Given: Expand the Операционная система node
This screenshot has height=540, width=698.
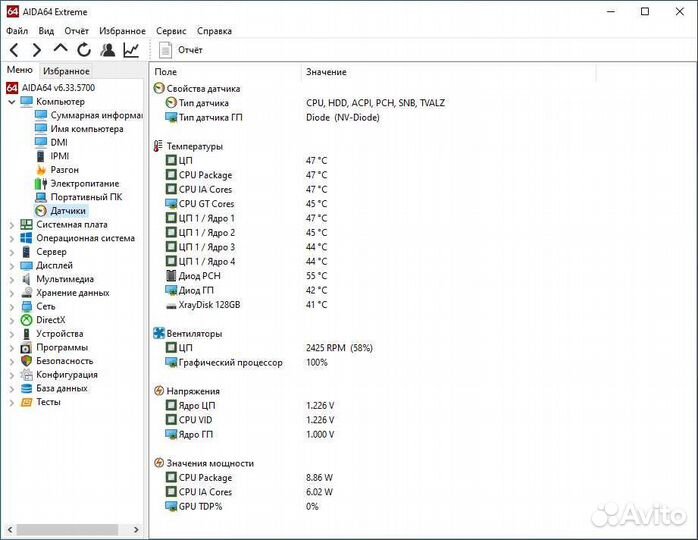Looking at the screenshot, I should click(x=12, y=239).
